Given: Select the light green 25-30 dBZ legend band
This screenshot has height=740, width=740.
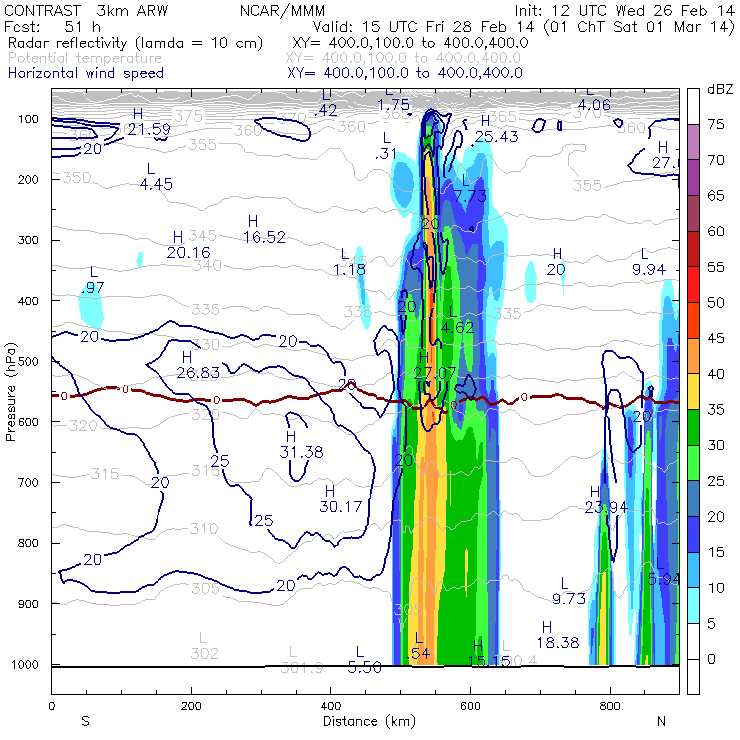Looking at the screenshot, I should pyautogui.click(x=693, y=463).
